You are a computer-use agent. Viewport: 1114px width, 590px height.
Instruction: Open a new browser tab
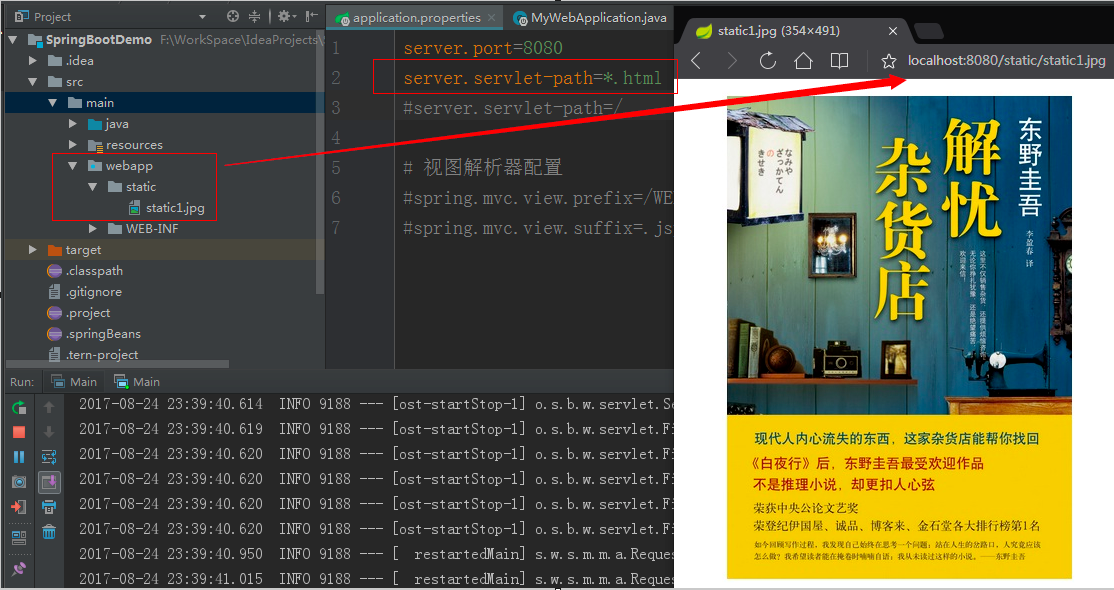[929, 31]
